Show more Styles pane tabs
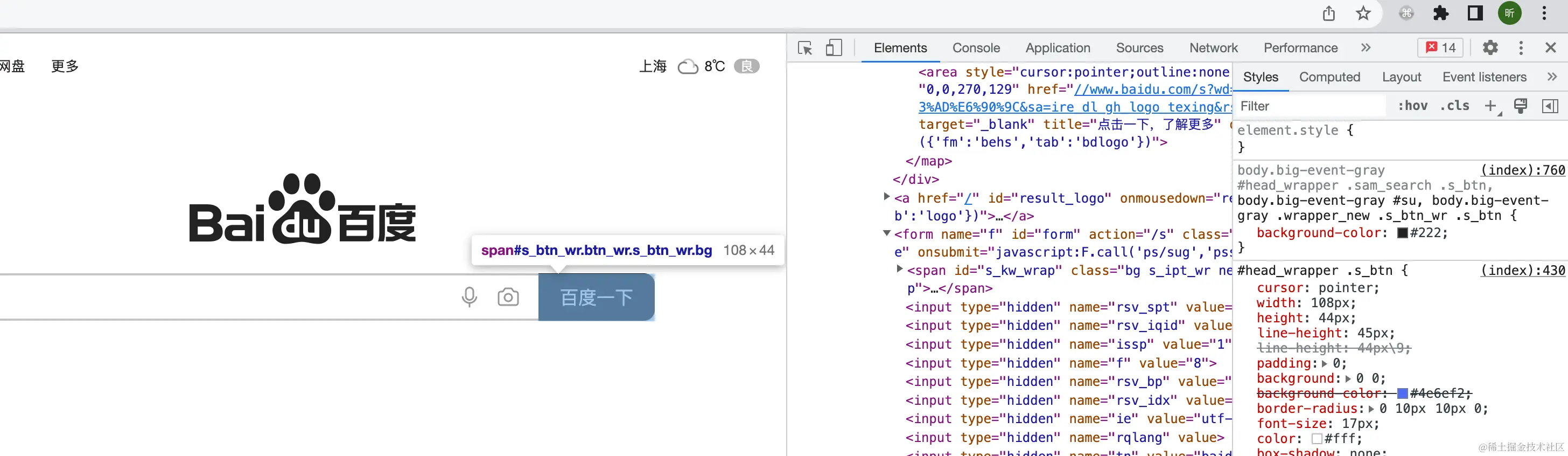Viewport: 1568px width, 456px height. pos(1551,77)
